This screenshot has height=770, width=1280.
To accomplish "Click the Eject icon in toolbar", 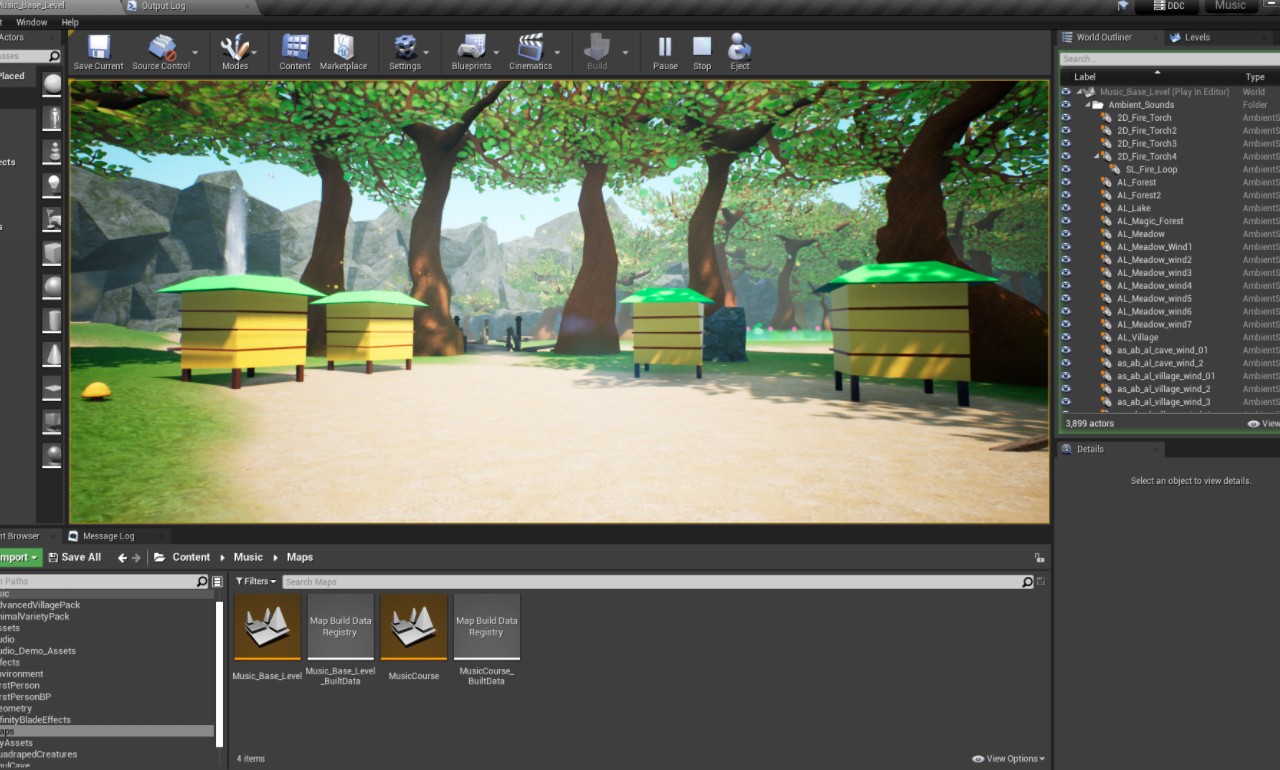I will pos(740,48).
